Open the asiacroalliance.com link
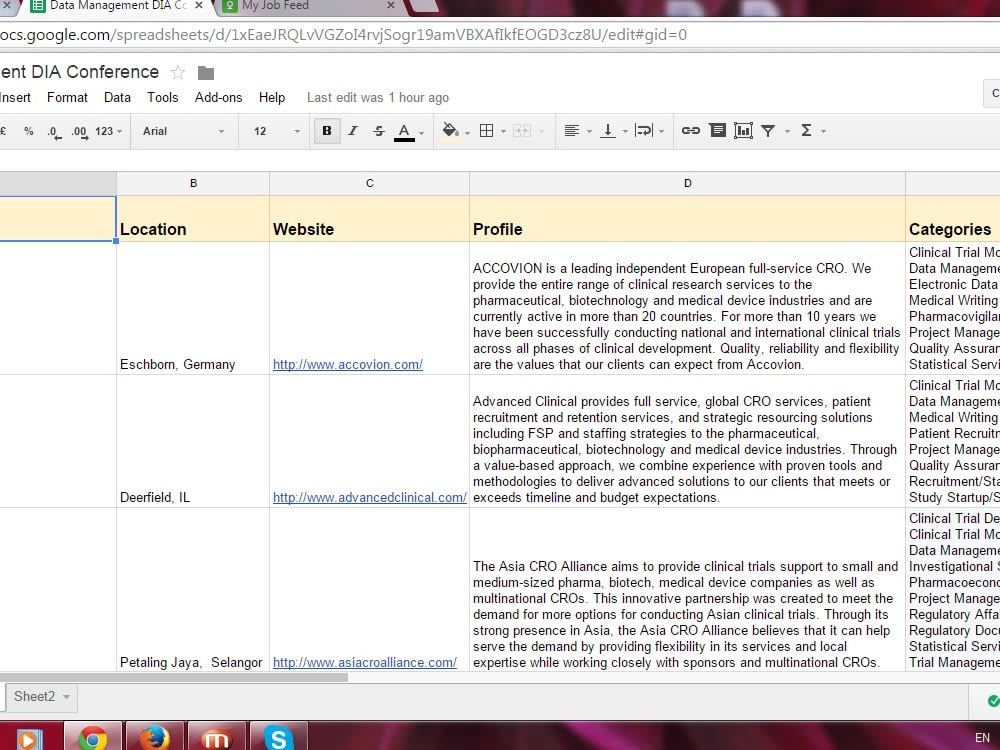1000x750 pixels. (365, 663)
